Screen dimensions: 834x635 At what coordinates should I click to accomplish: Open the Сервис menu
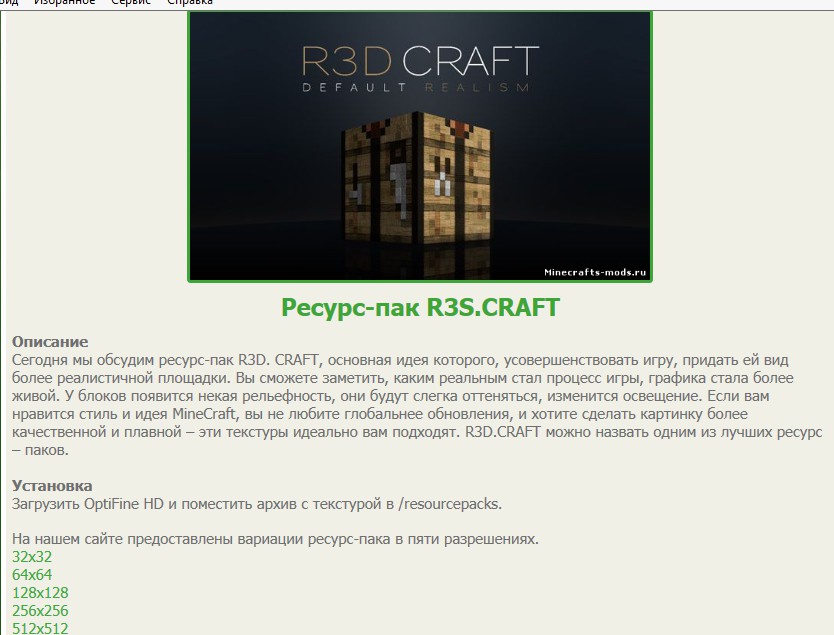(131, 2)
